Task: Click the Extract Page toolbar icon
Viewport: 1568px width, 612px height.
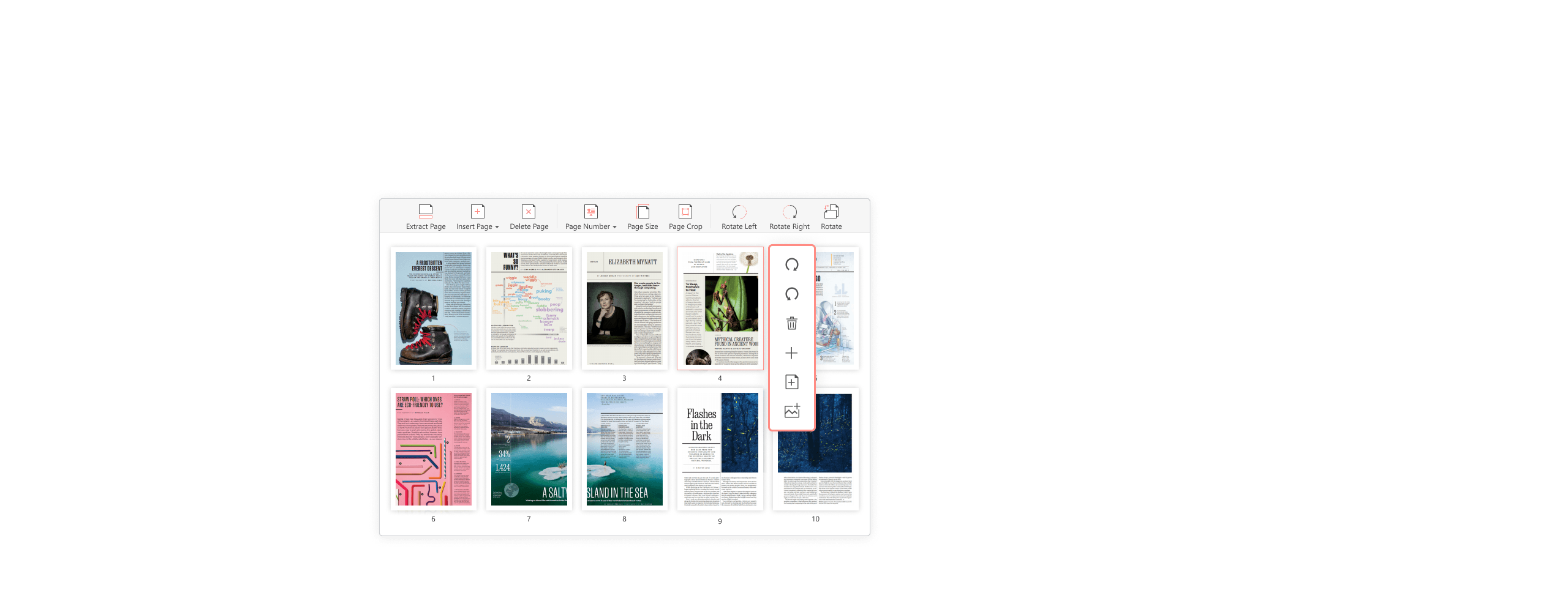Action: point(426,212)
